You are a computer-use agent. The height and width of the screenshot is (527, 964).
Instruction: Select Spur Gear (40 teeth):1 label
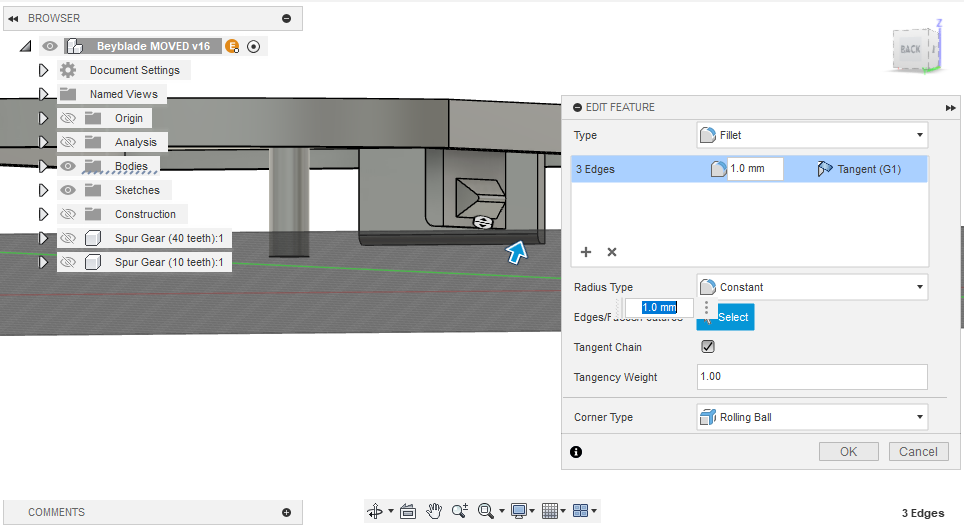tap(169, 238)
